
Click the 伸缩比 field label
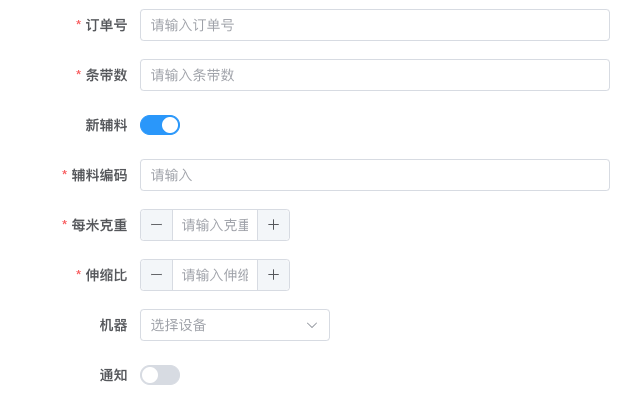coord(106,275)
